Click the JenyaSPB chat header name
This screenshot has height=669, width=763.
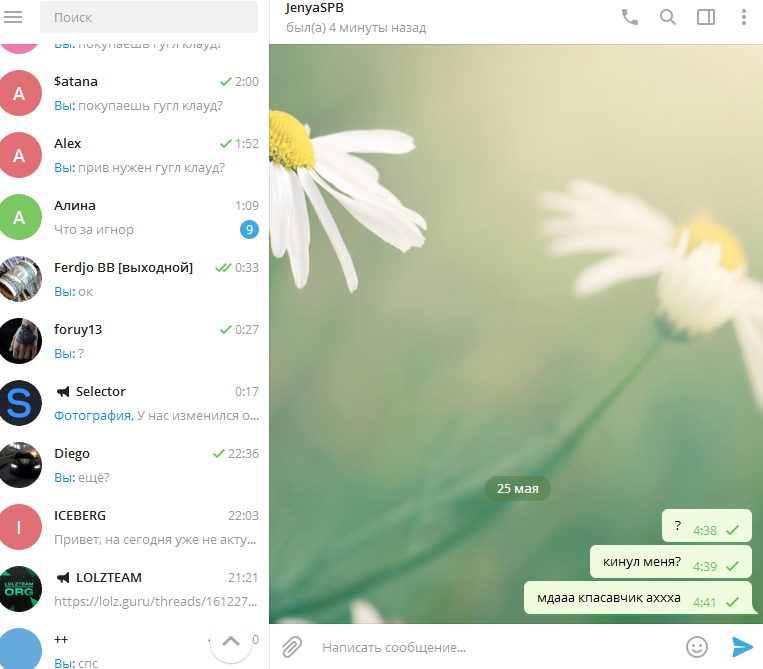314,8
